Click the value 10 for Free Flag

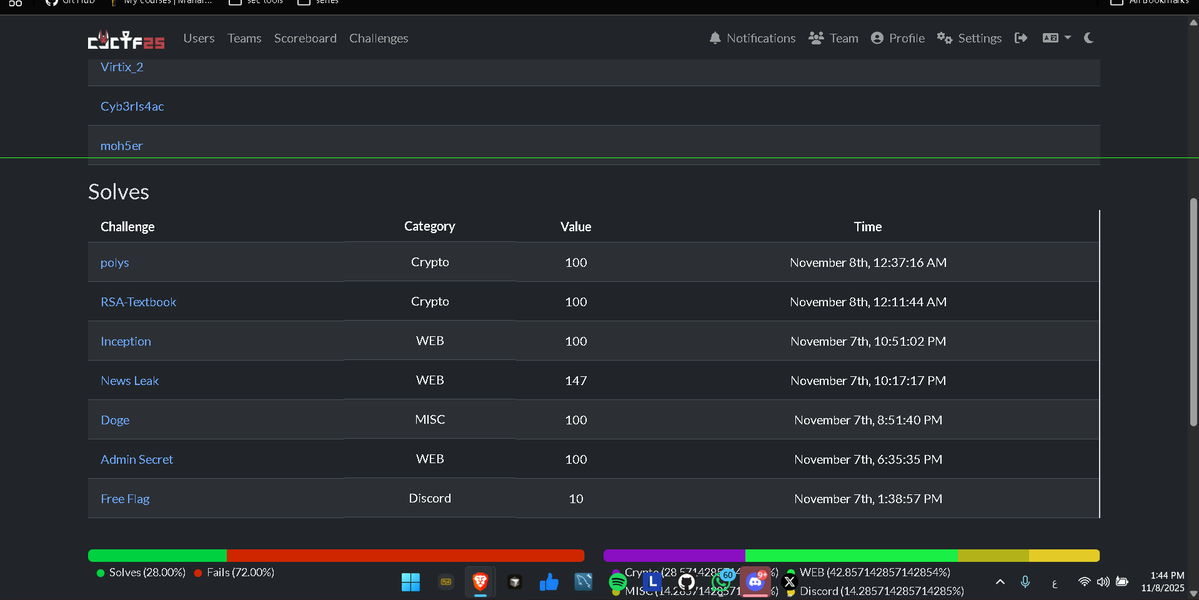[576, 498]
